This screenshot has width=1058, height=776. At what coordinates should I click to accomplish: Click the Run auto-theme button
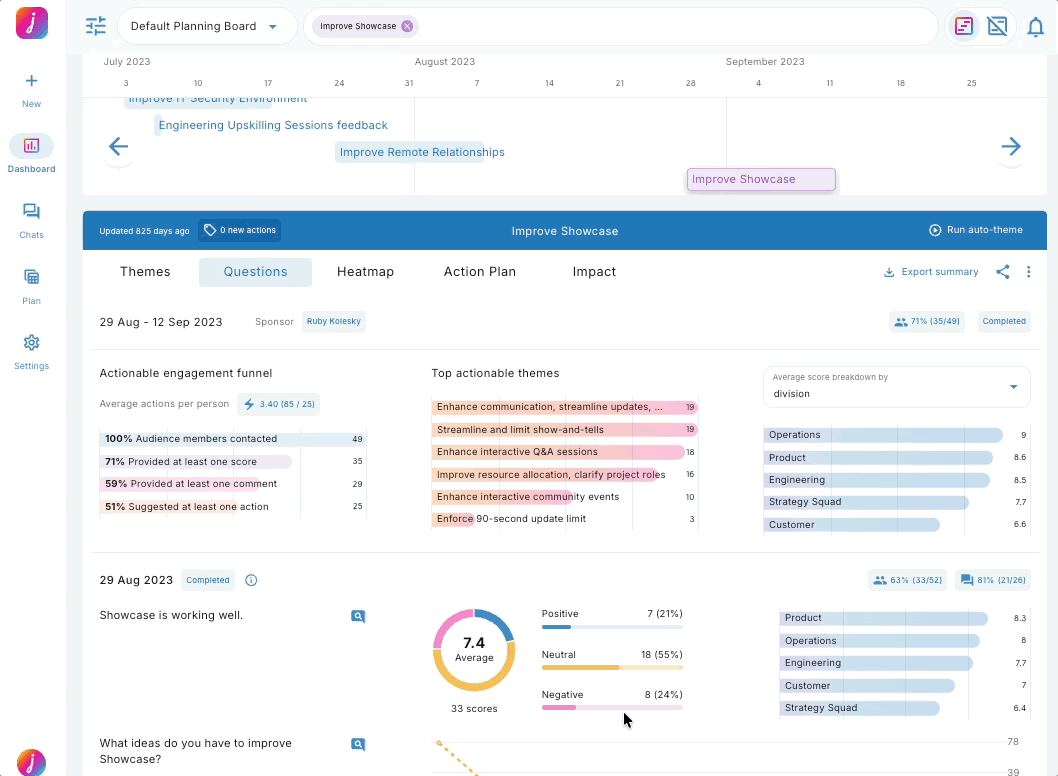pyautogui.click(x=976, y=230)
